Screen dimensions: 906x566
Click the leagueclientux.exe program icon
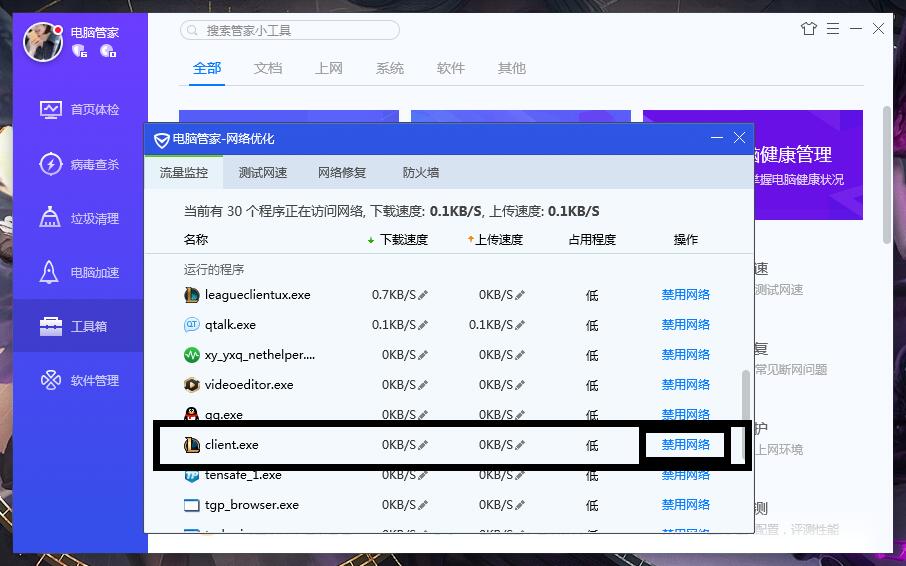(192, 295)
